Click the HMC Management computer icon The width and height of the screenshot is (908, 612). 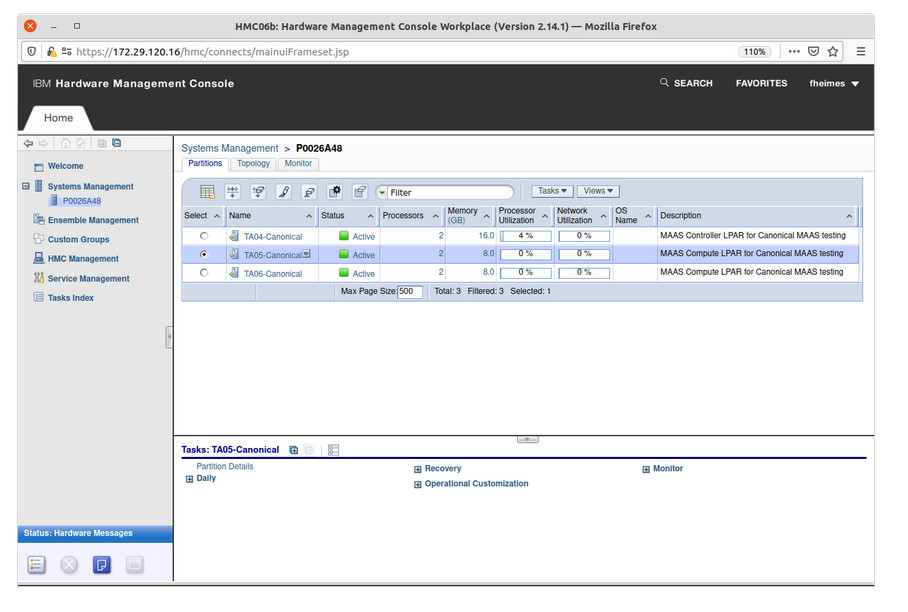click(39, 259)
